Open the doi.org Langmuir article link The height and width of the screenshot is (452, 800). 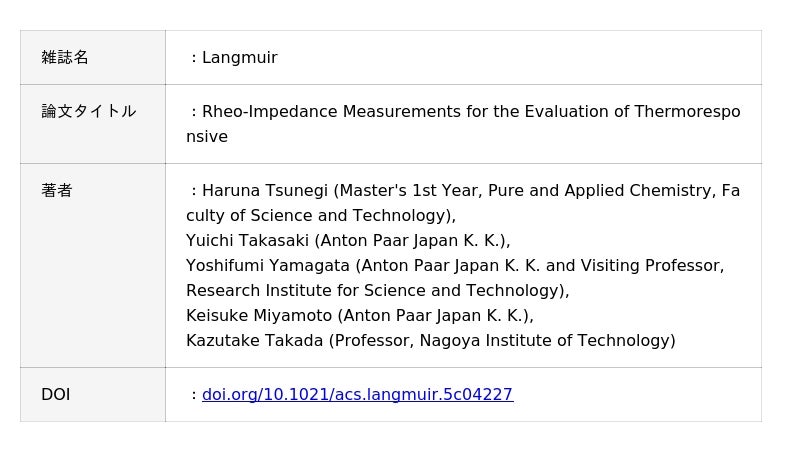click(357, 395)
